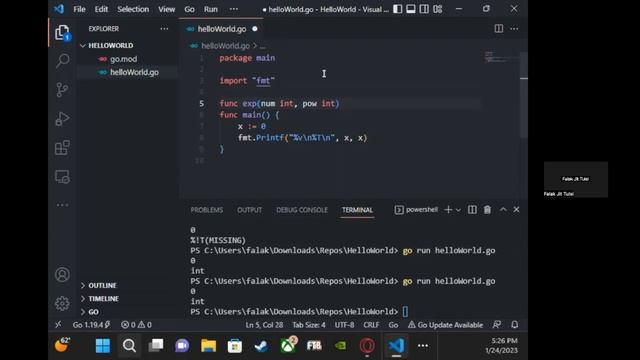Open the Source Control view
The width and height of the screenshot is (640, 360).
coord(62,90)
